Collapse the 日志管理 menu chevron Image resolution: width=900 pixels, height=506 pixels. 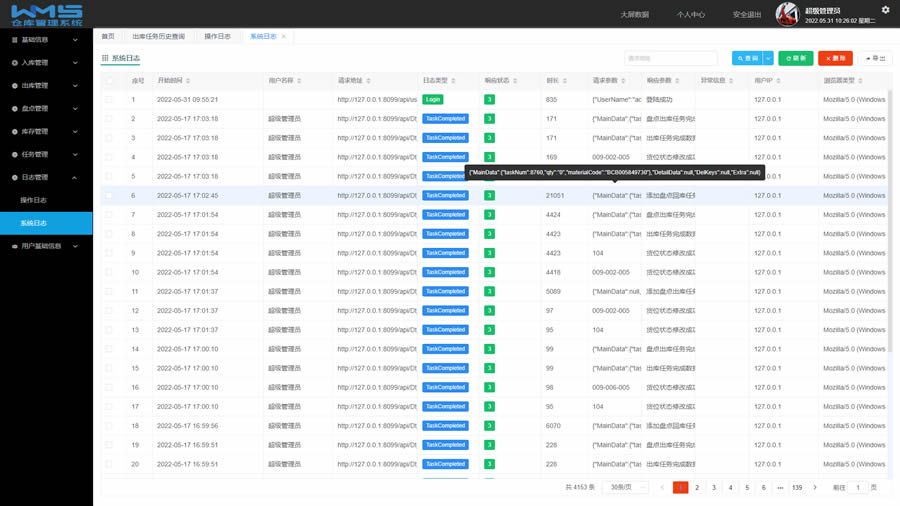tap(75, 177)
